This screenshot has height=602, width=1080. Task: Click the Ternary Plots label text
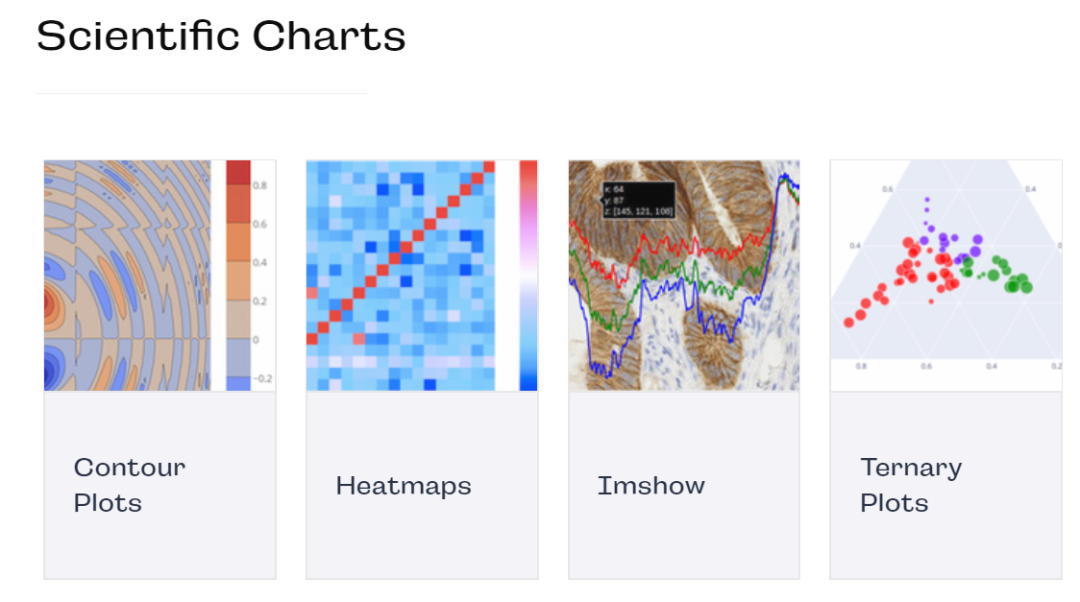pos(911,485)
